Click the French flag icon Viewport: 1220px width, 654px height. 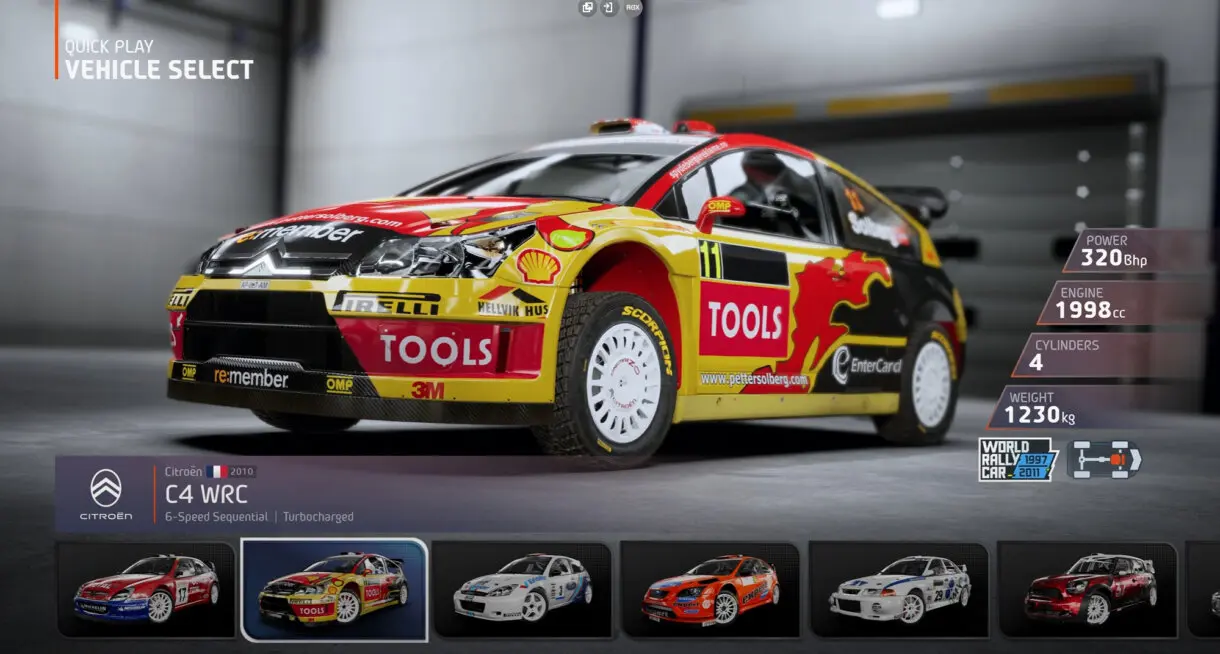coord(216,471)
